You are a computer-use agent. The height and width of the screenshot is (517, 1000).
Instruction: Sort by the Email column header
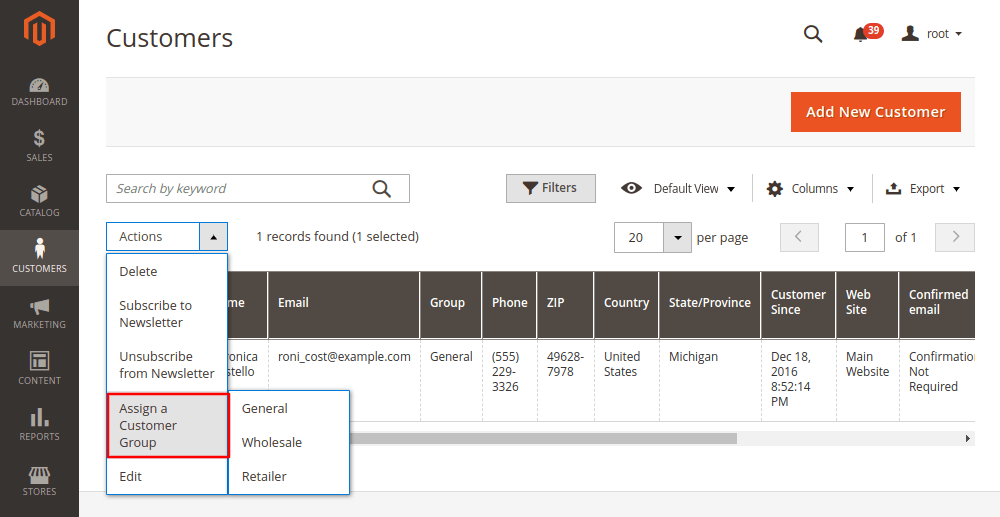(343, 305)
